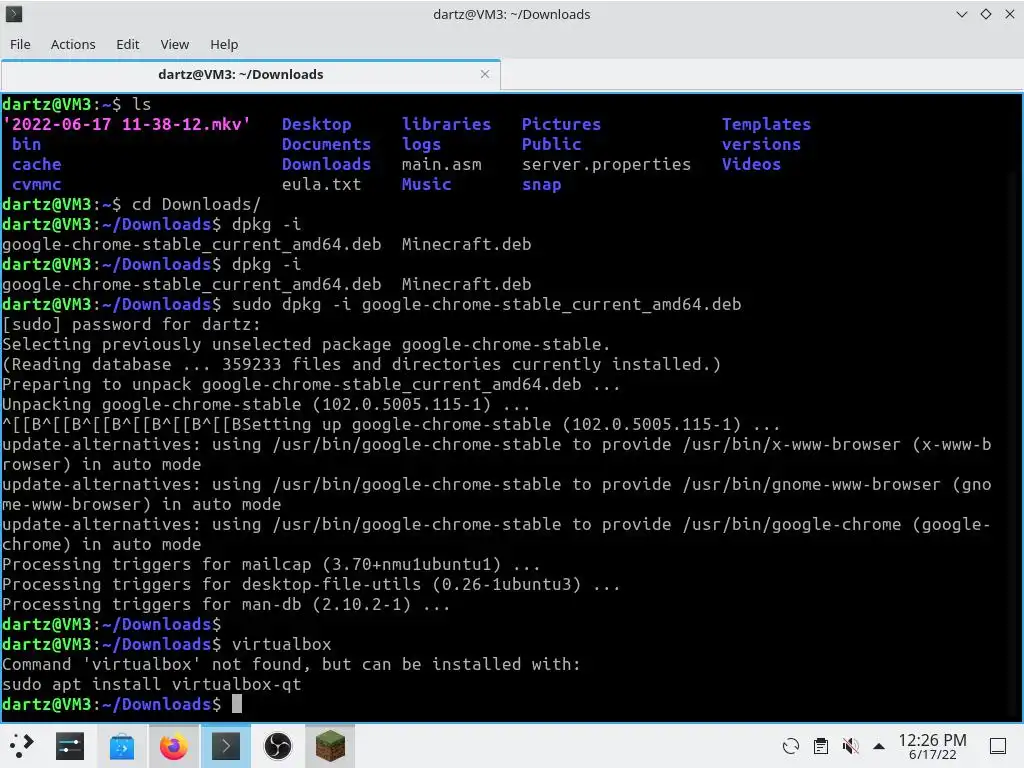Click the updates tray icon
1024x768 pixels.
pos(791,746)
